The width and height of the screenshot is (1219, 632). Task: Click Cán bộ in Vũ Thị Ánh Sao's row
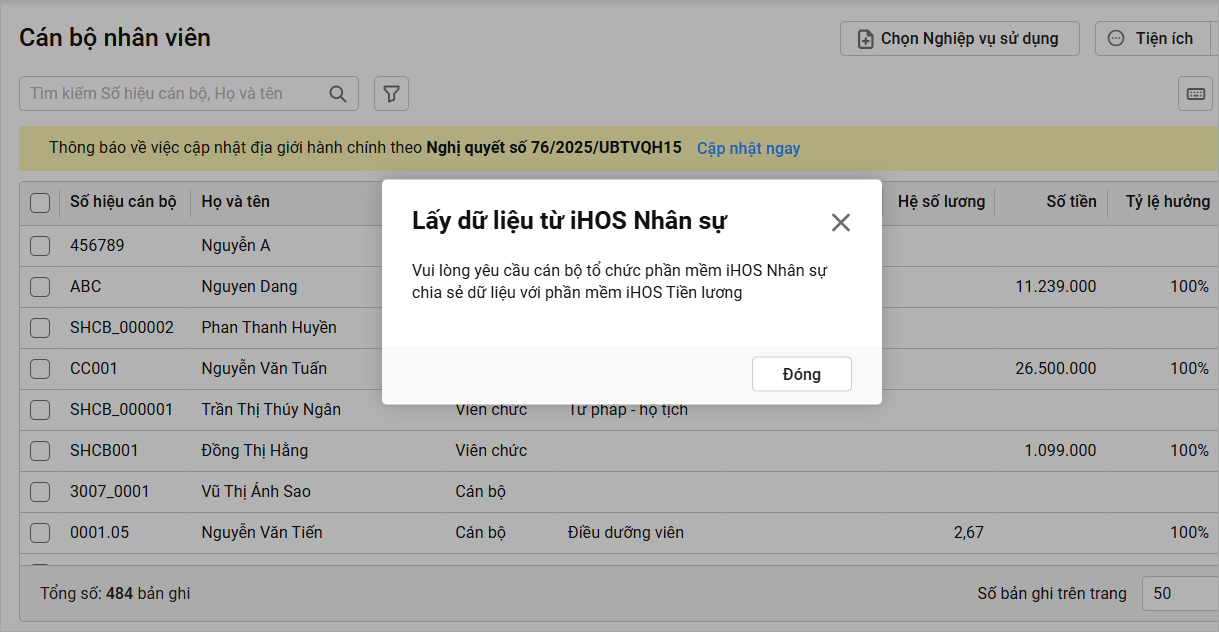481,491
